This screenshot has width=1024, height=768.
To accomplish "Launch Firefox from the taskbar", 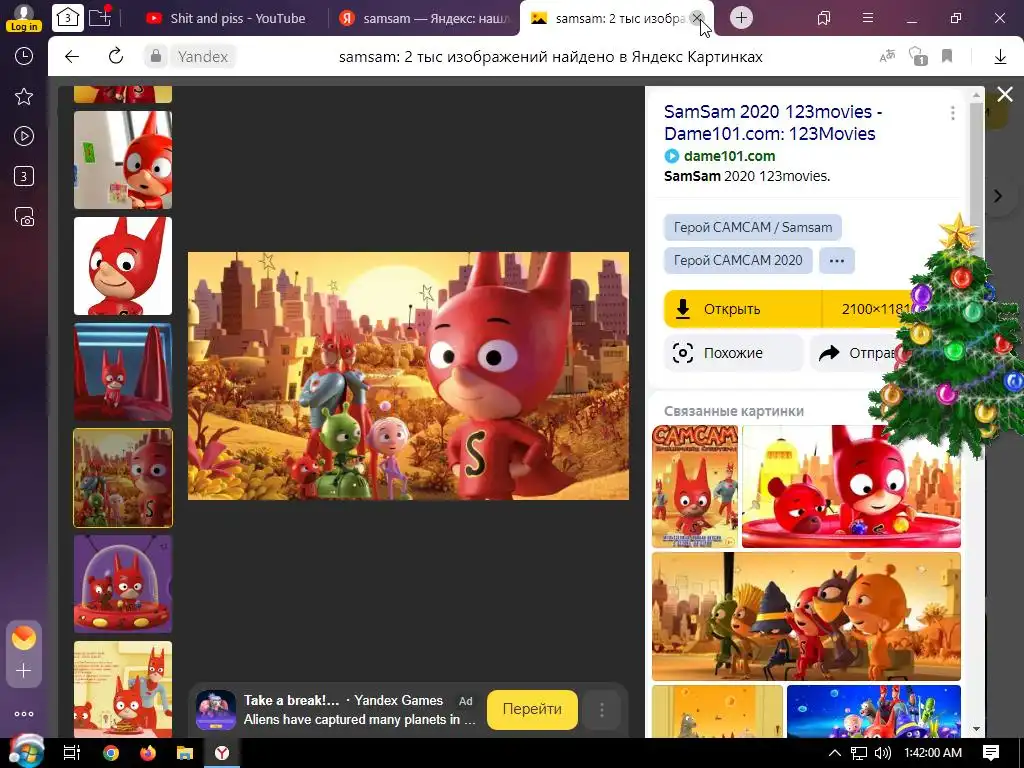I will click(148, 753).
